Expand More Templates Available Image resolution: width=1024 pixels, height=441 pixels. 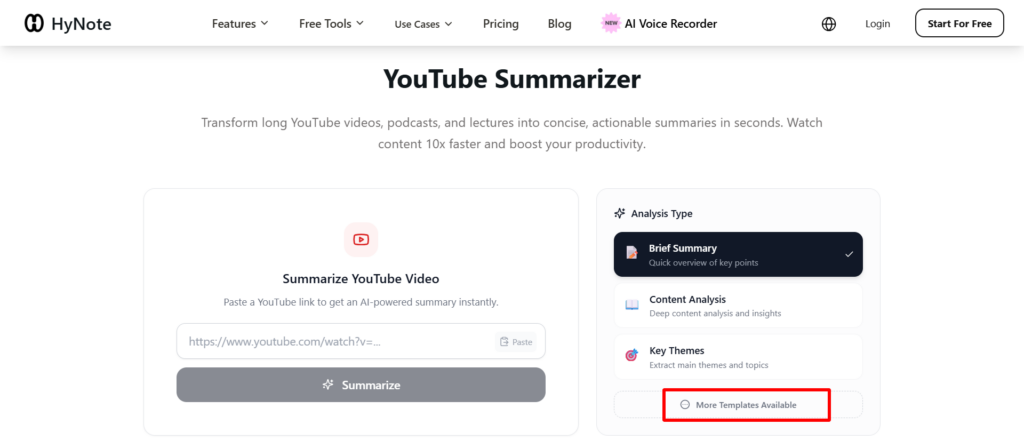click(x=738, y=404)
